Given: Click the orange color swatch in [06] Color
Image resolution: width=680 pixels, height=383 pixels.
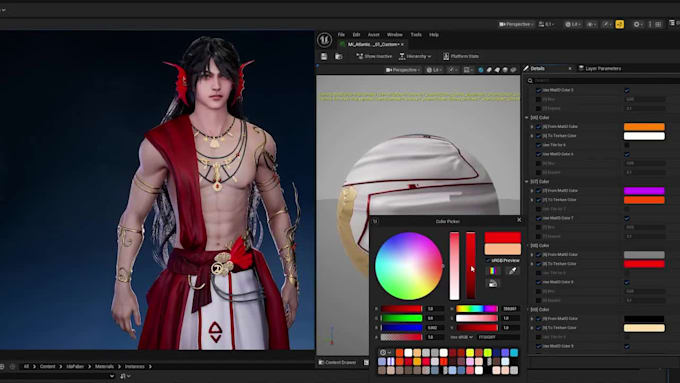Looking at the screenshot, I should [644, 127].
